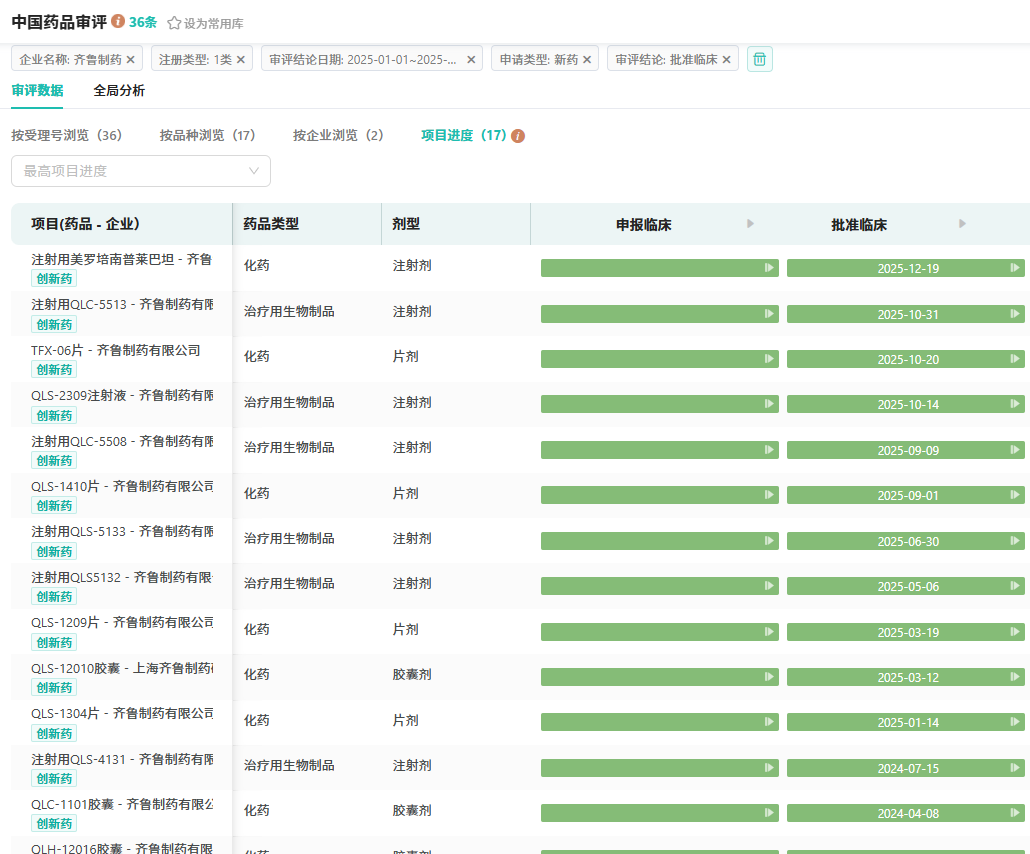Switch to the 全局分析 tab
The width and height of the screenshot is (1030, 854).
(119, 91)
